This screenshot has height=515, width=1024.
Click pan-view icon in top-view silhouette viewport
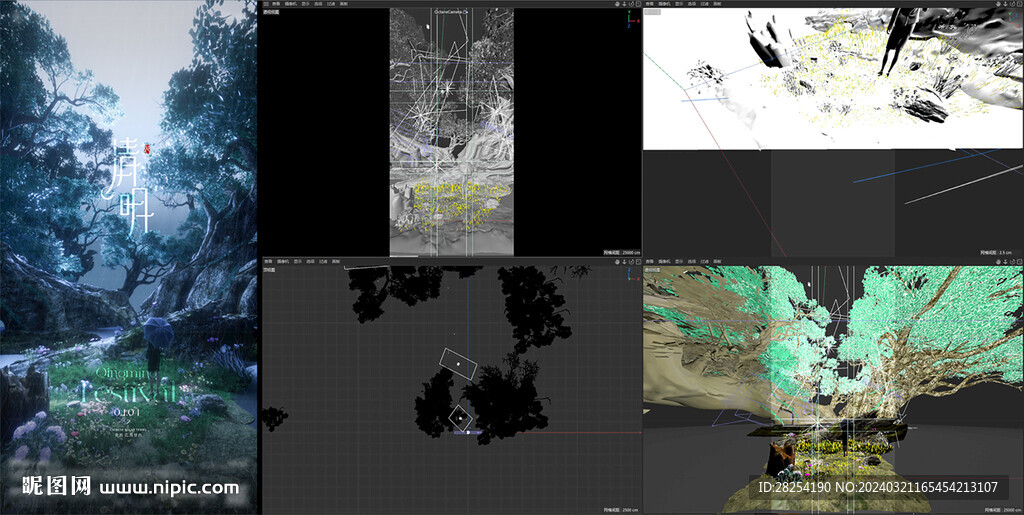tap(617, 261)
